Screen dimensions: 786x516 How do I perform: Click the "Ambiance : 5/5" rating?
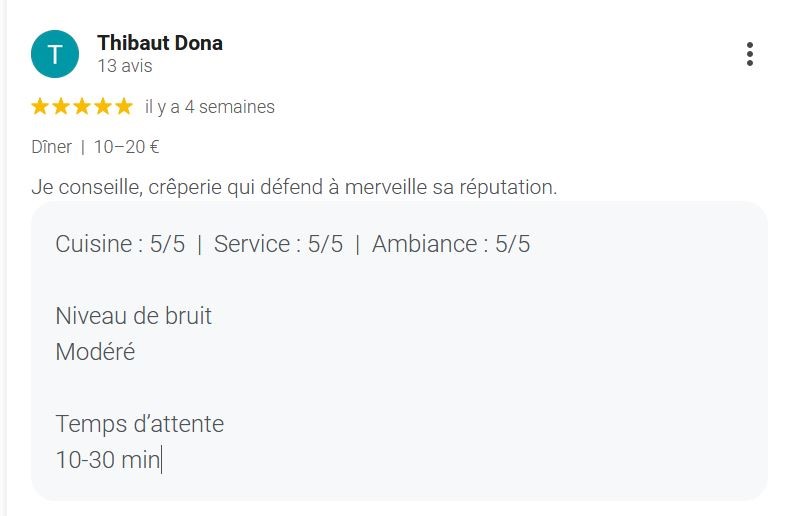pyautogui.click(x=451, y=244)
